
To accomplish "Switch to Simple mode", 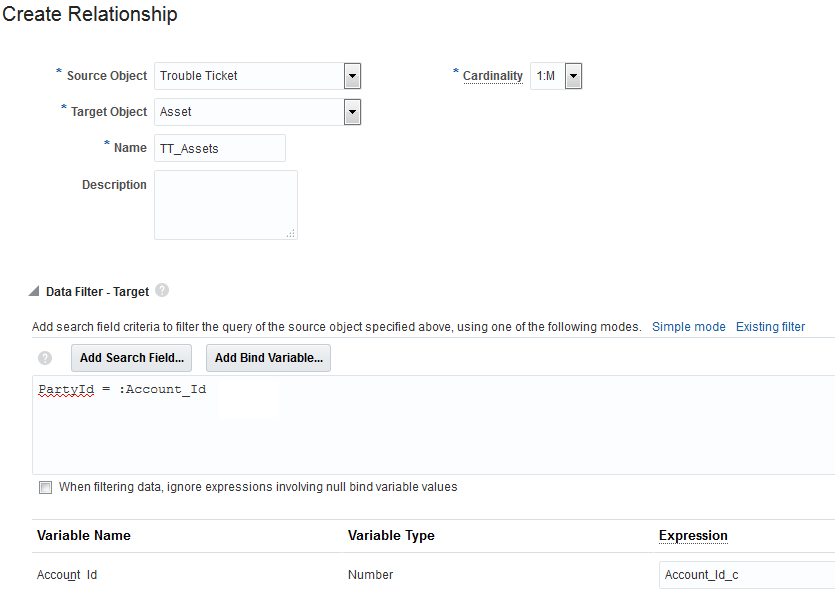I will click(x=688, y=327).
